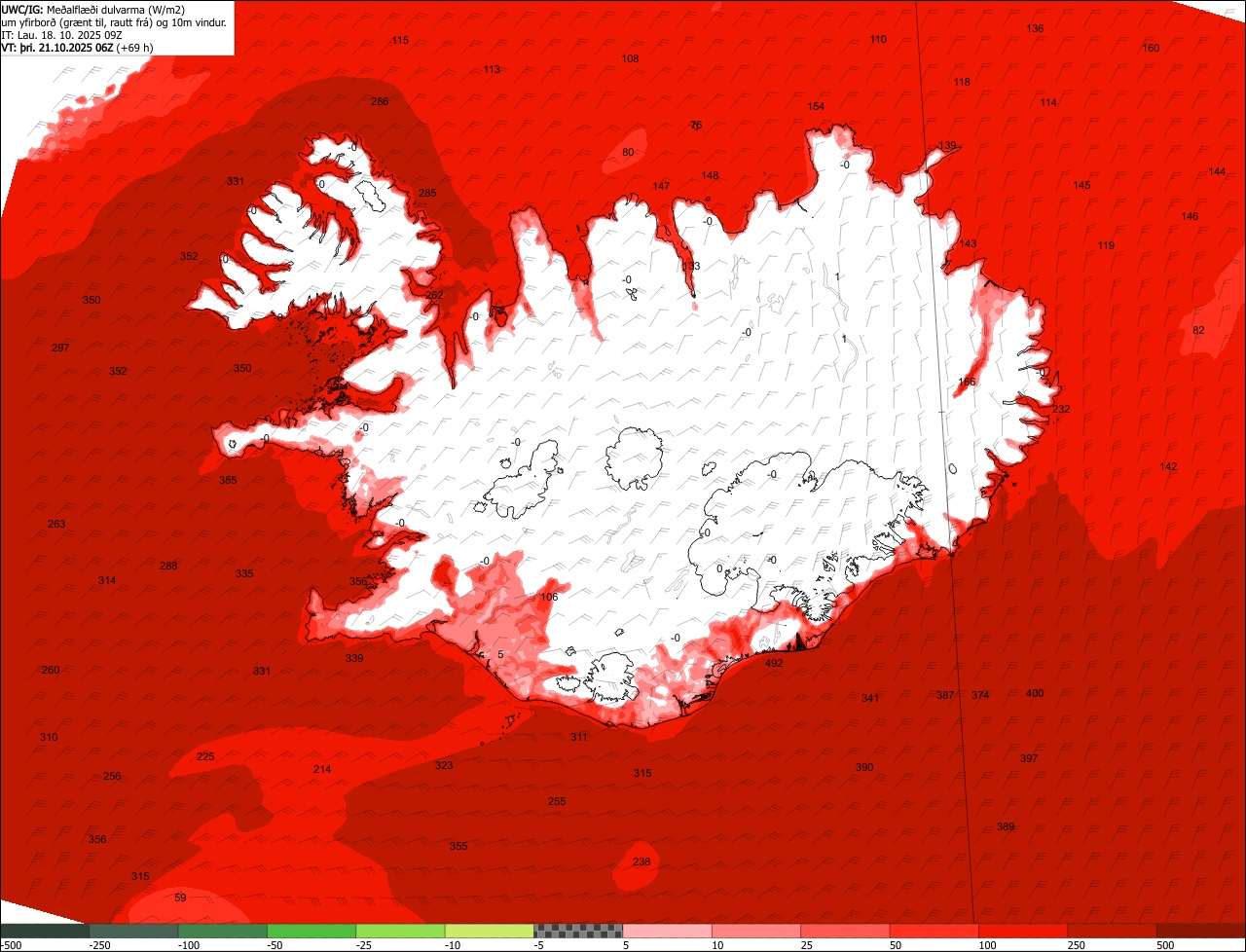This screenshot has height=952, width=1246.
Task: Pick the legend swatch between 100 and 250
Action: click(1023, 931)
